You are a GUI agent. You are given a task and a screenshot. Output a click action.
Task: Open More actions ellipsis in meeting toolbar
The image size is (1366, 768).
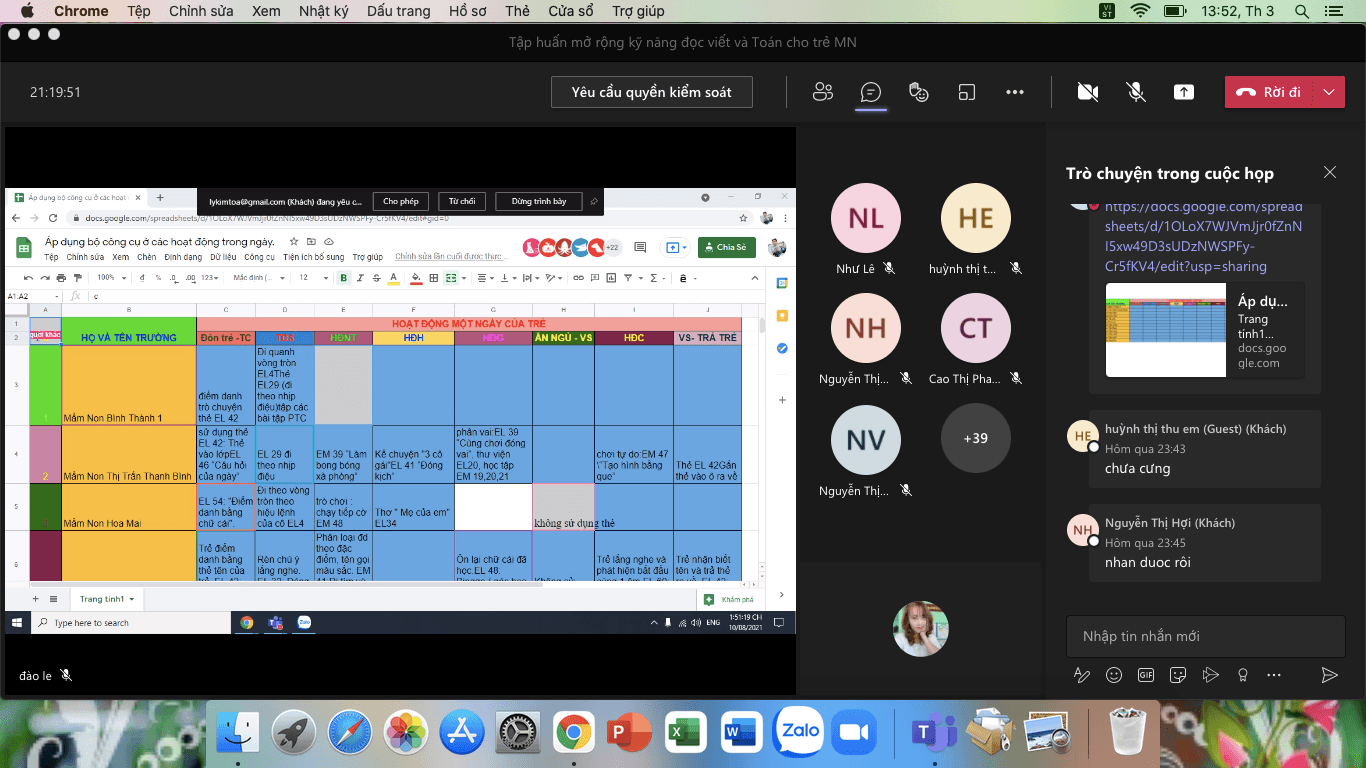1015,92
